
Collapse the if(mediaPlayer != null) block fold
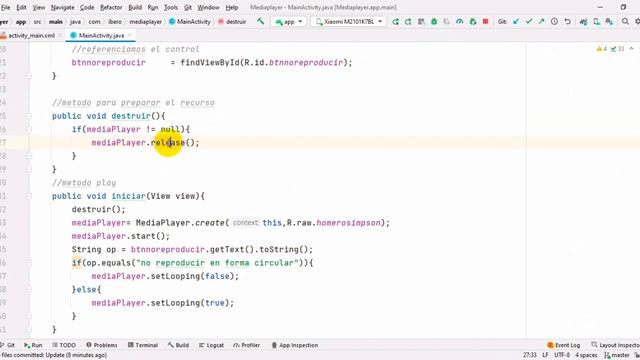click(29, 129)
